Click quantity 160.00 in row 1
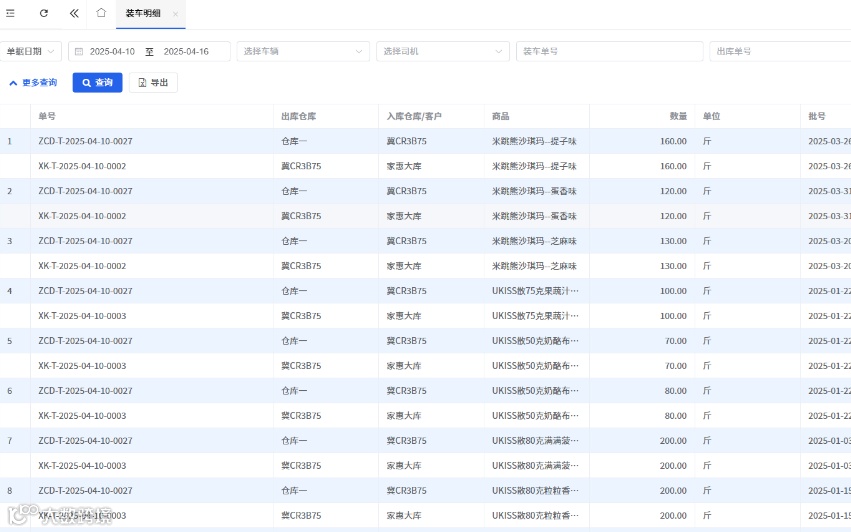Screen dimensions: 851x532 coord(673,141)
